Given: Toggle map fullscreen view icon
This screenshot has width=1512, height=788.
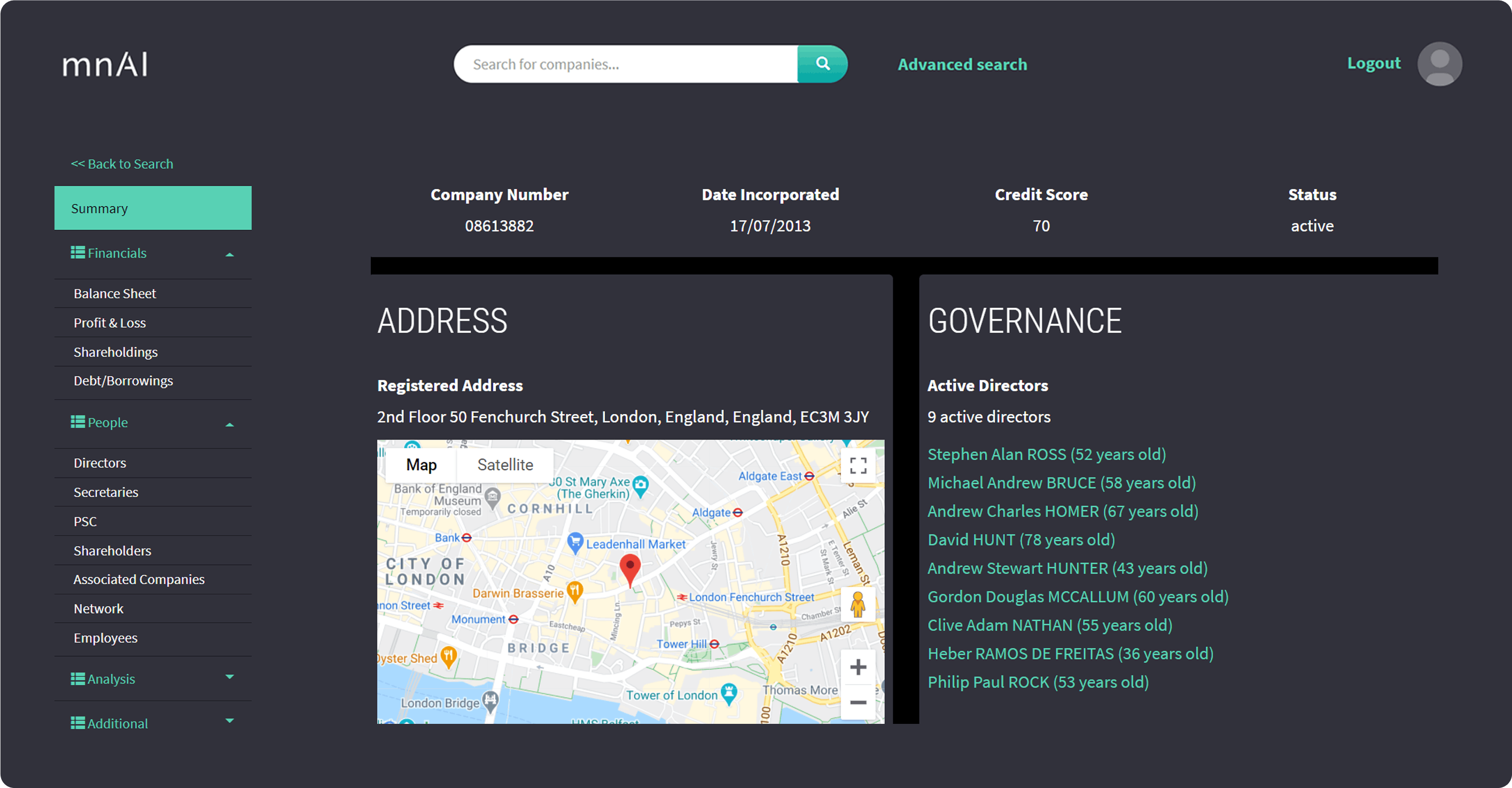Looking at the screenshot, I should tap(858, 466).
